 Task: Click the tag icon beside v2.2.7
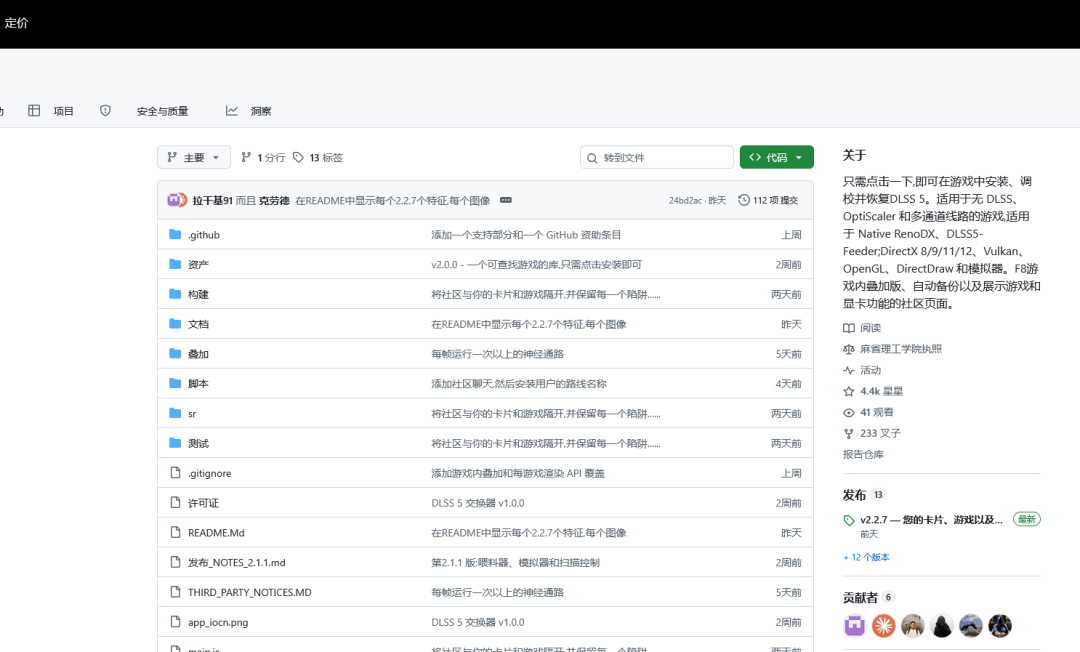[849, 520]
